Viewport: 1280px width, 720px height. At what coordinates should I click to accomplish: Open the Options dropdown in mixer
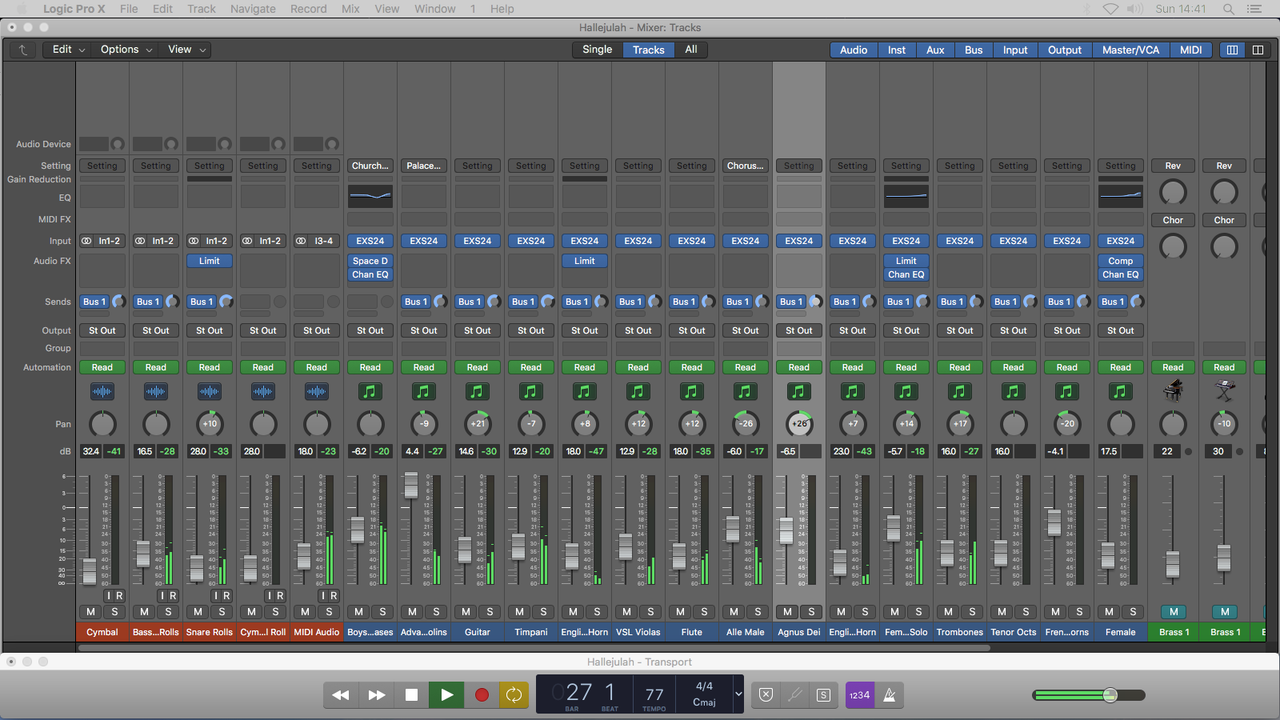125,49
